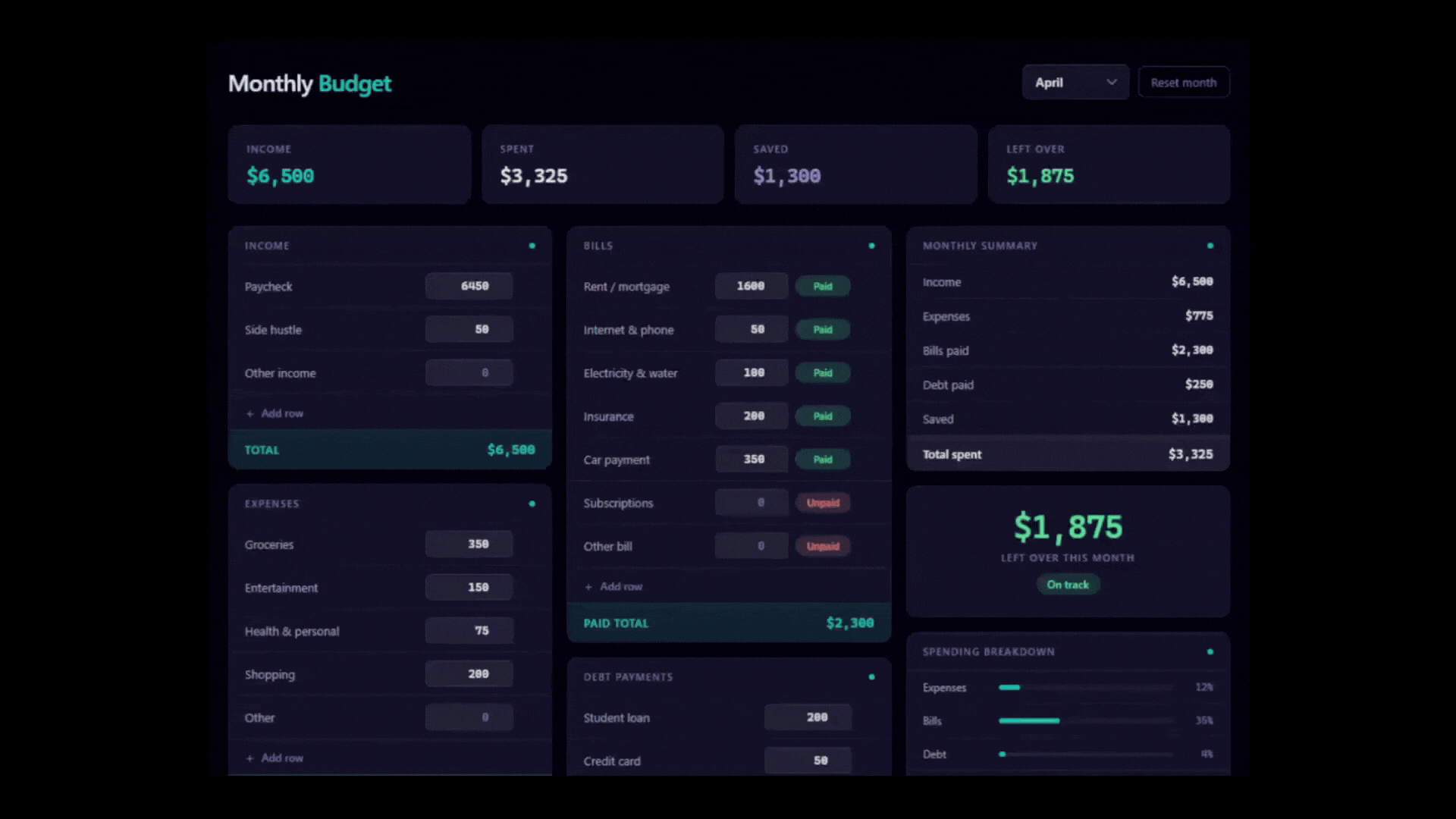Mark Subscriptions bill as paid
1456x819 pixels.
tap(822, 502)
